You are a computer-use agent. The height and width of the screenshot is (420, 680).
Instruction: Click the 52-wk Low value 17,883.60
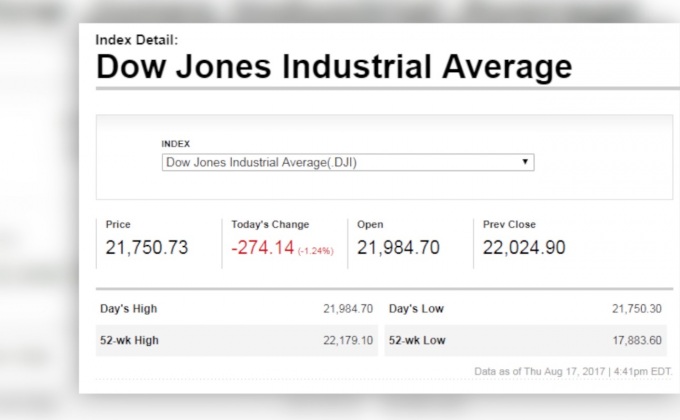point(637,340)
